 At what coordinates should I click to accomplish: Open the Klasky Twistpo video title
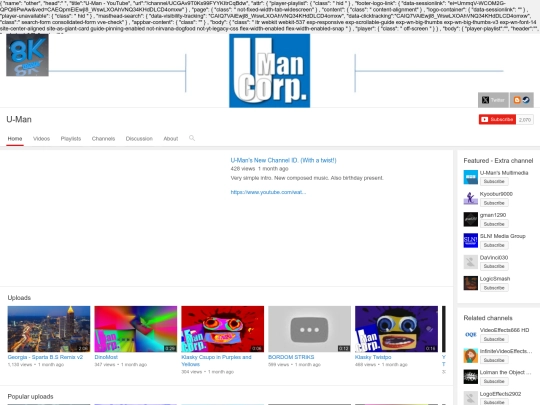[x=373, y=357]
